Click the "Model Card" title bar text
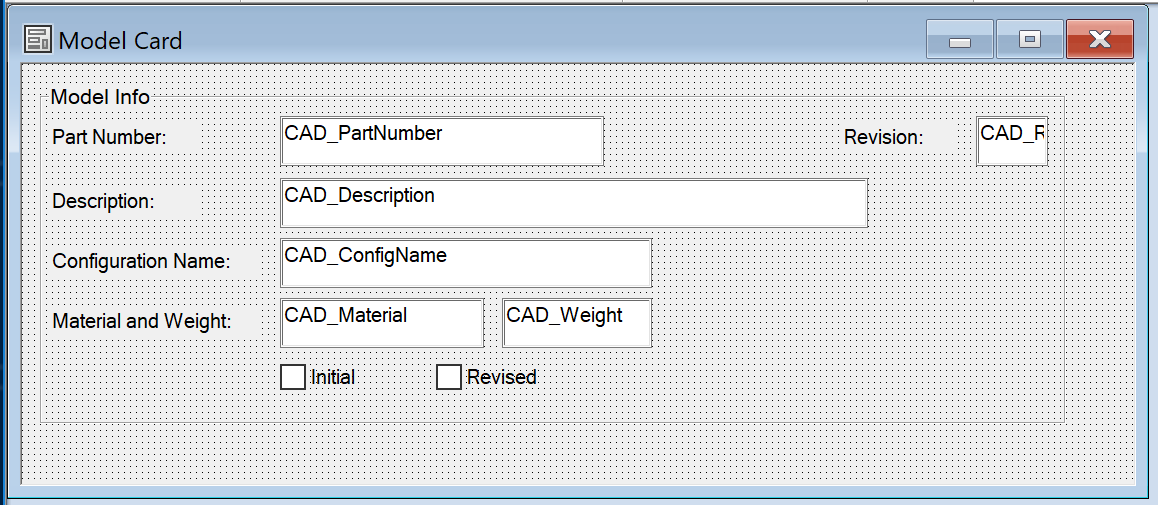1158x505 pixels. (120, 41)
